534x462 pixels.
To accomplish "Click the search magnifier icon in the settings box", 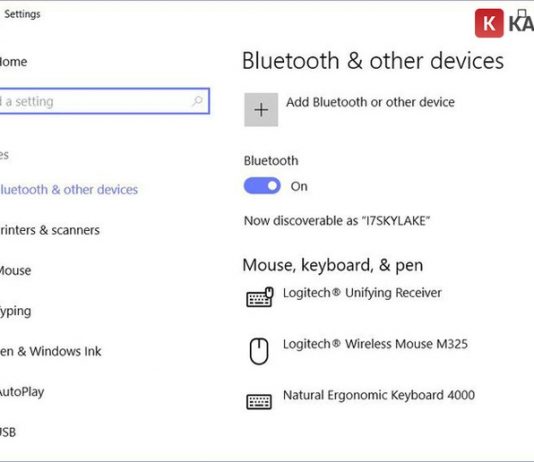I will pos(197,101).
